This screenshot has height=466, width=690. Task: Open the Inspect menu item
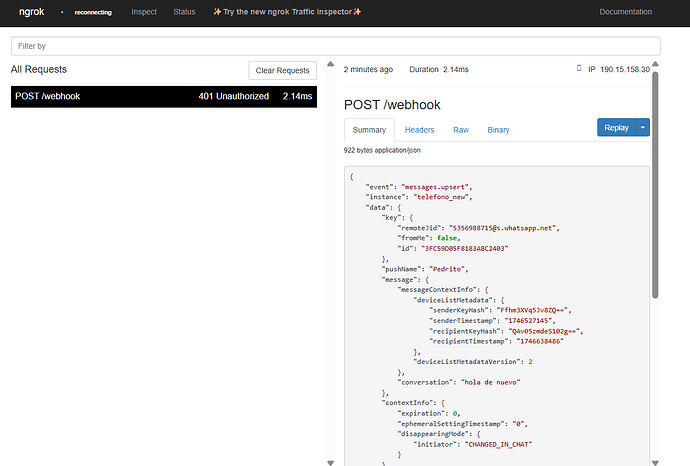144,12
